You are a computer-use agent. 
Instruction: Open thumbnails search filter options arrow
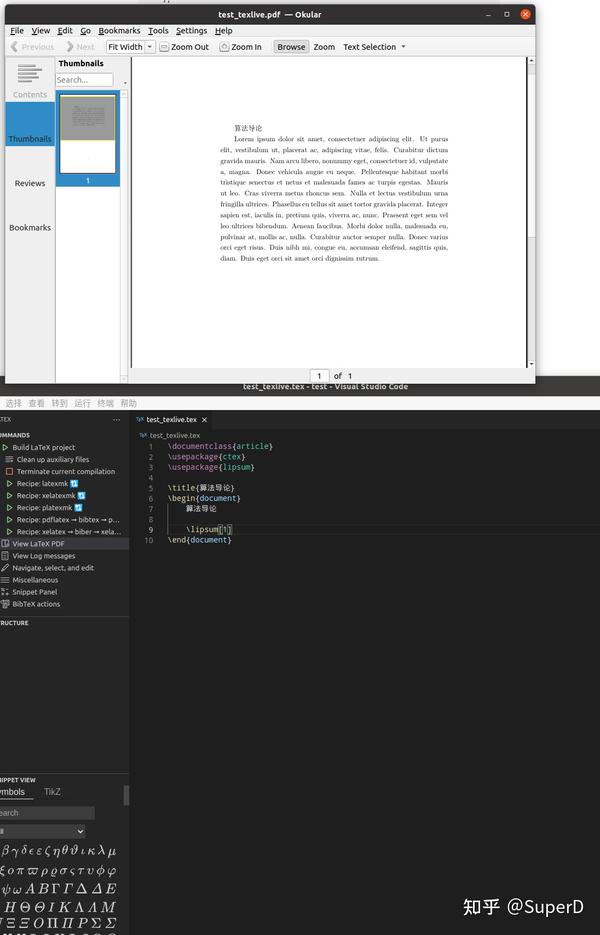tap(125, 83)
